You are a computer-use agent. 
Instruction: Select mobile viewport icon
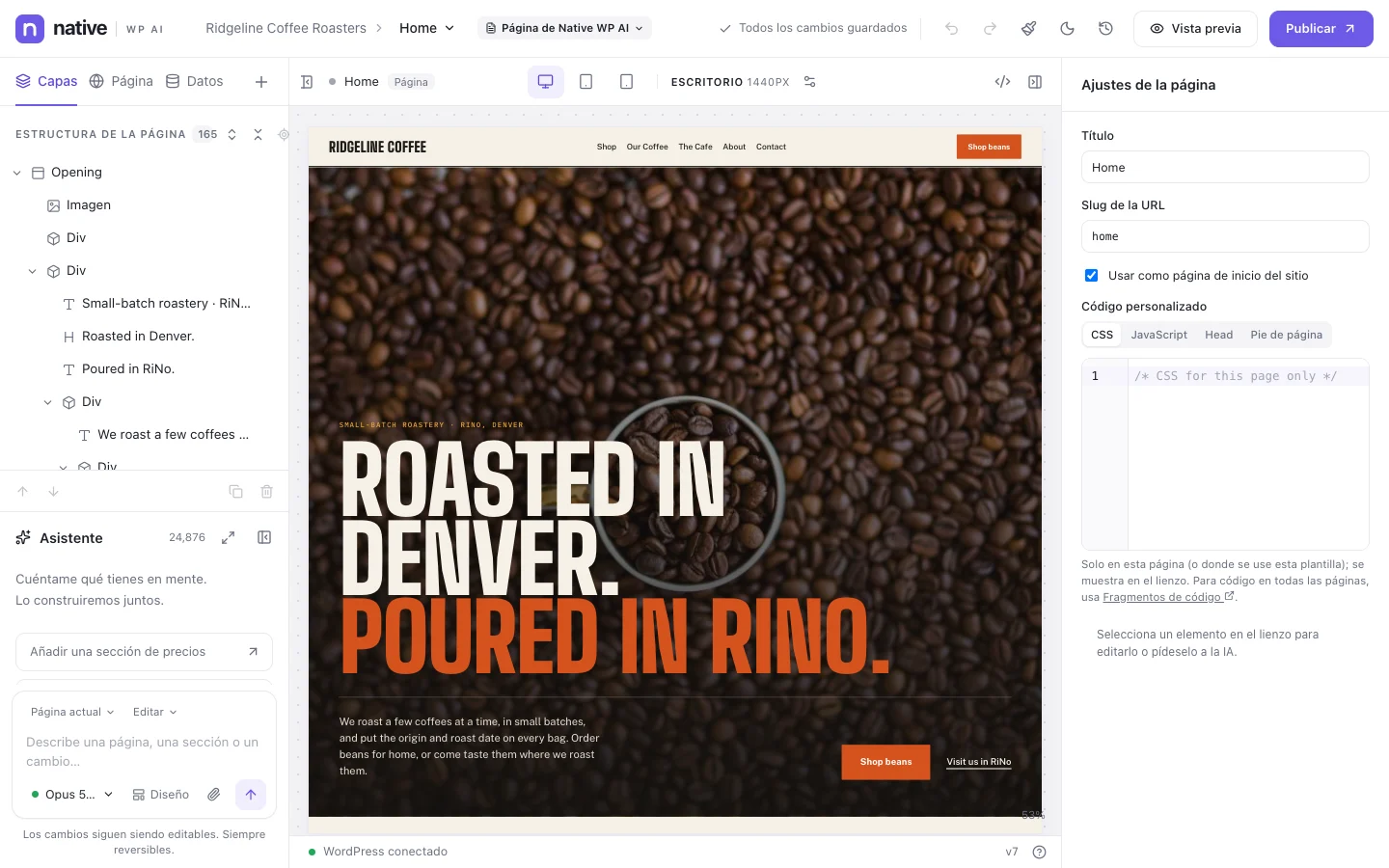626,82
